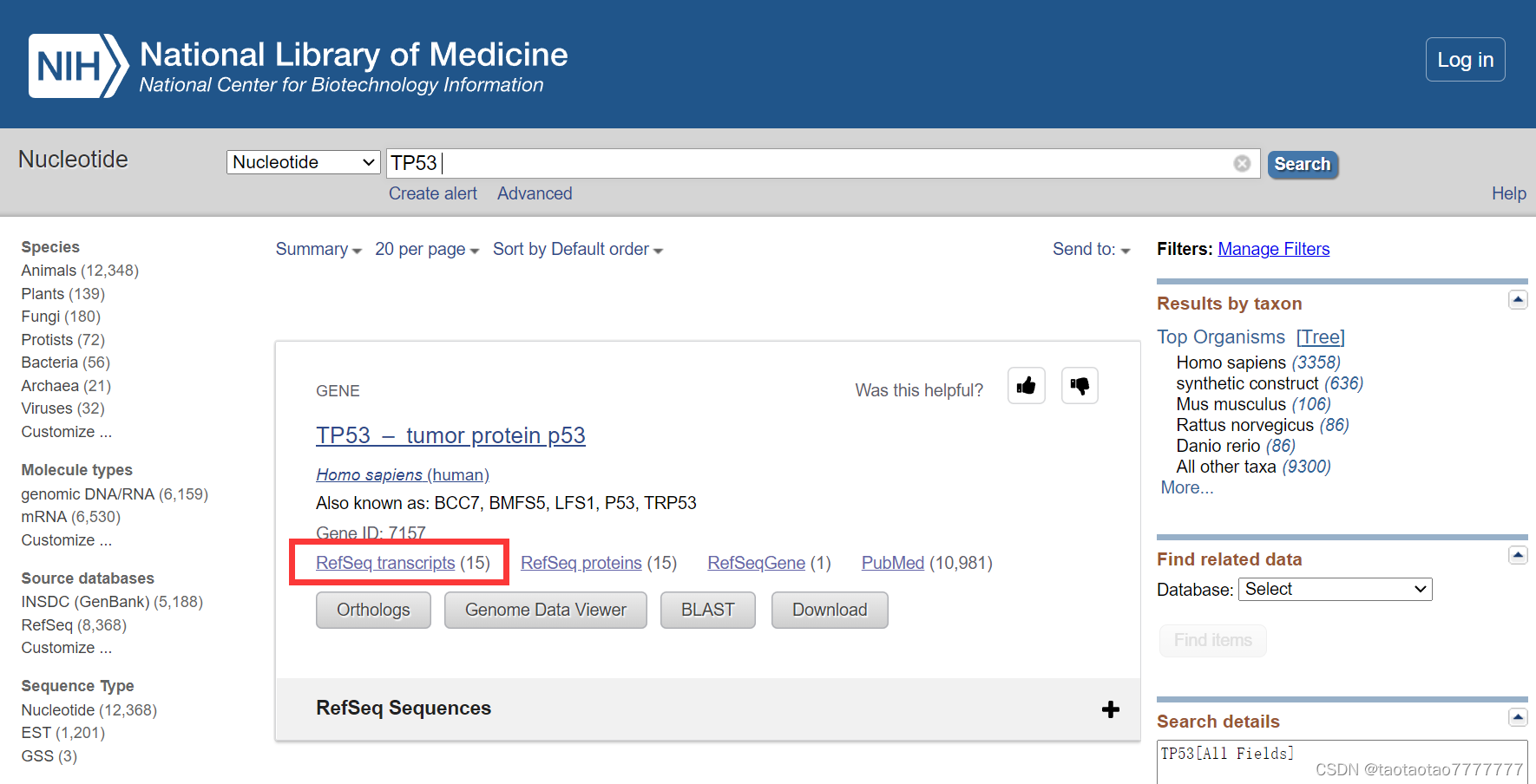Collapse the Results by taxon panel

click(1518, 300)
